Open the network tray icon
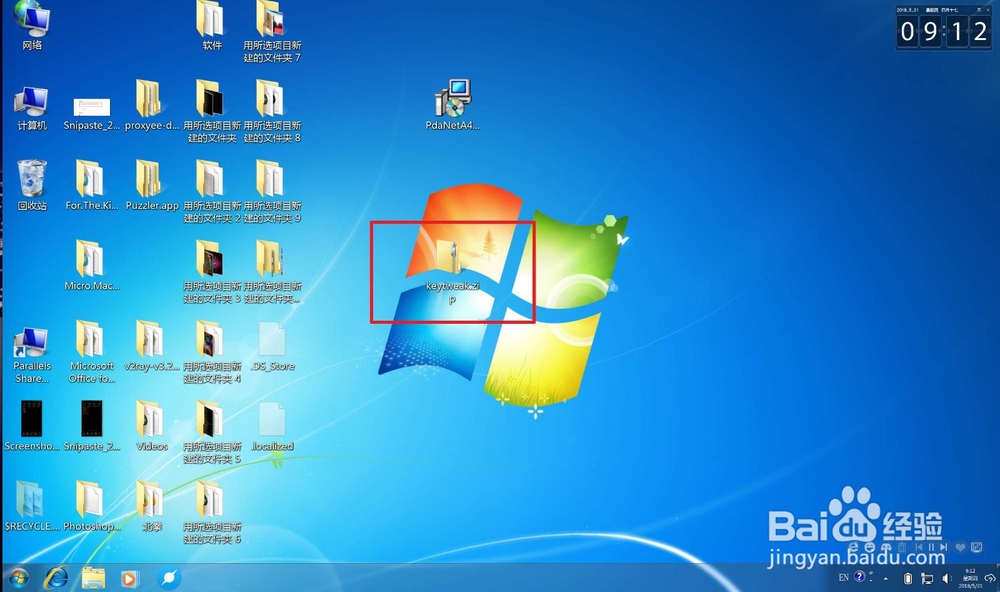Viewport: 1000px width, 592px height. coord(927,579)
